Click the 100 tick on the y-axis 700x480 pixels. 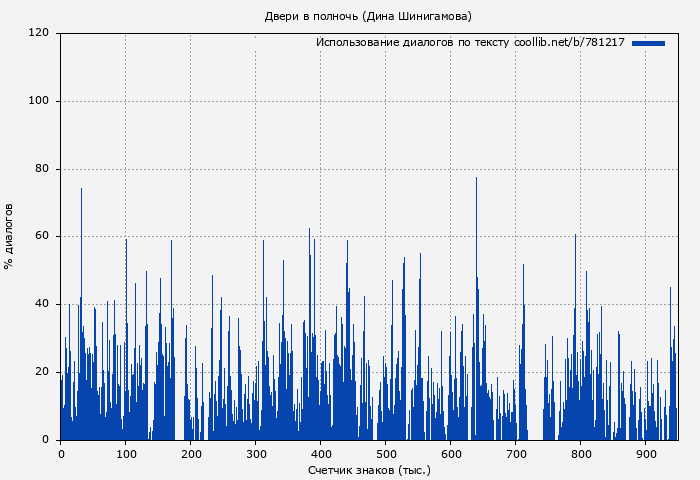(x=39, y=101)
